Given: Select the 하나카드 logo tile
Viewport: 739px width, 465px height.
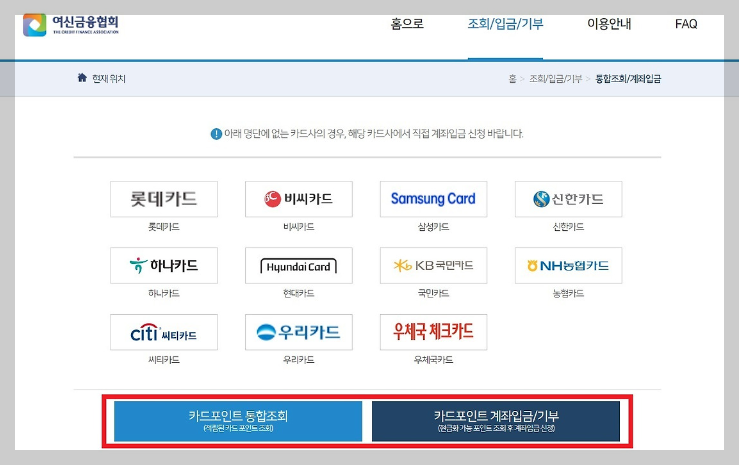Looking at the screenshot, I should [164, 266].
